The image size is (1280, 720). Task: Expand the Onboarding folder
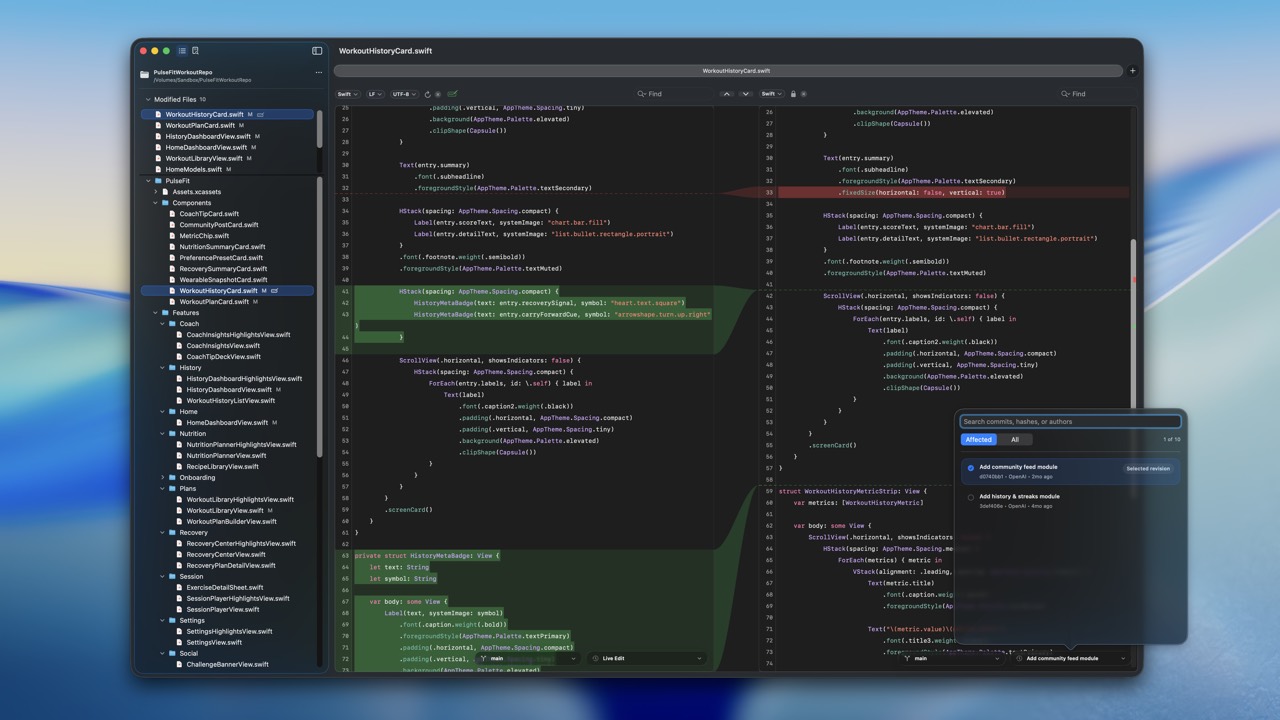coord(162,478)
